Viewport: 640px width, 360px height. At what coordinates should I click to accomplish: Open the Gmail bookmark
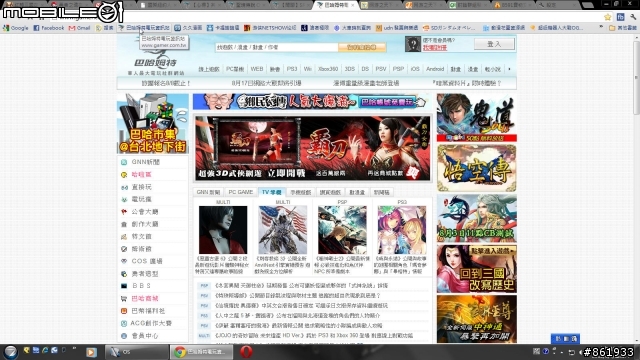pos(79,28)
